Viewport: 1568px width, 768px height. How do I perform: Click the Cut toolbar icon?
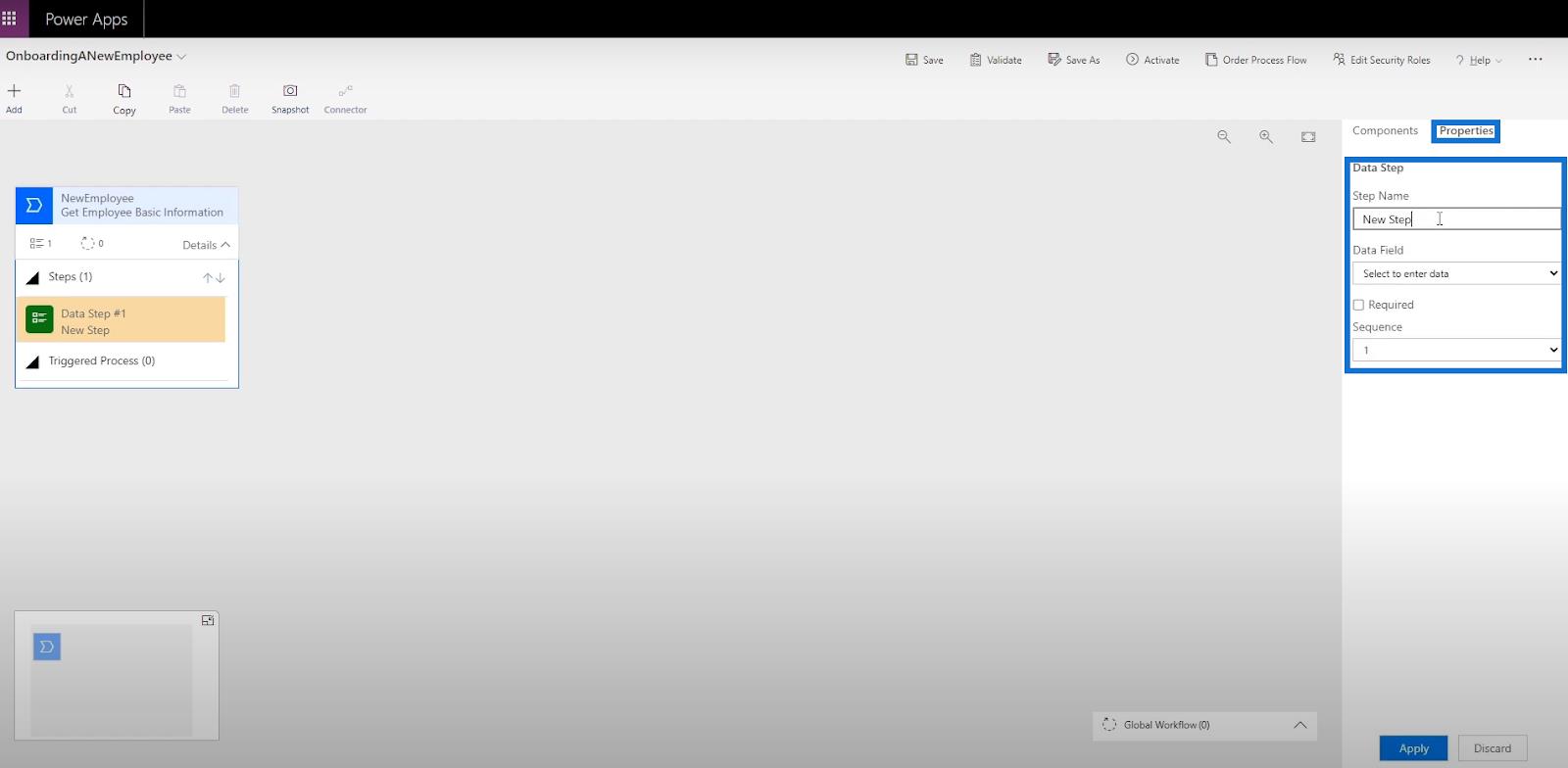(x=69, y=91)
